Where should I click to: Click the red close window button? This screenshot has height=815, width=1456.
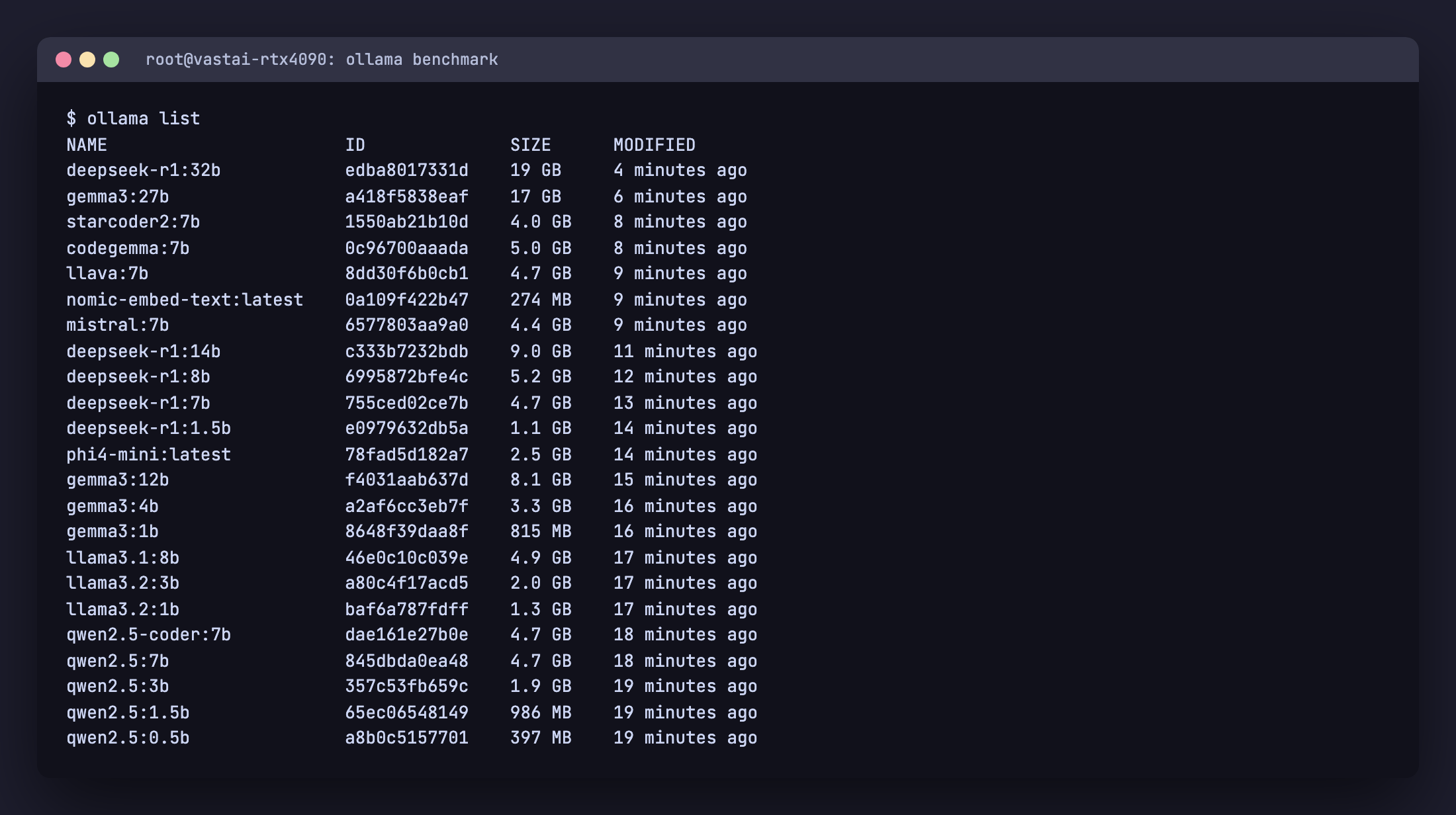coord(64,60)
